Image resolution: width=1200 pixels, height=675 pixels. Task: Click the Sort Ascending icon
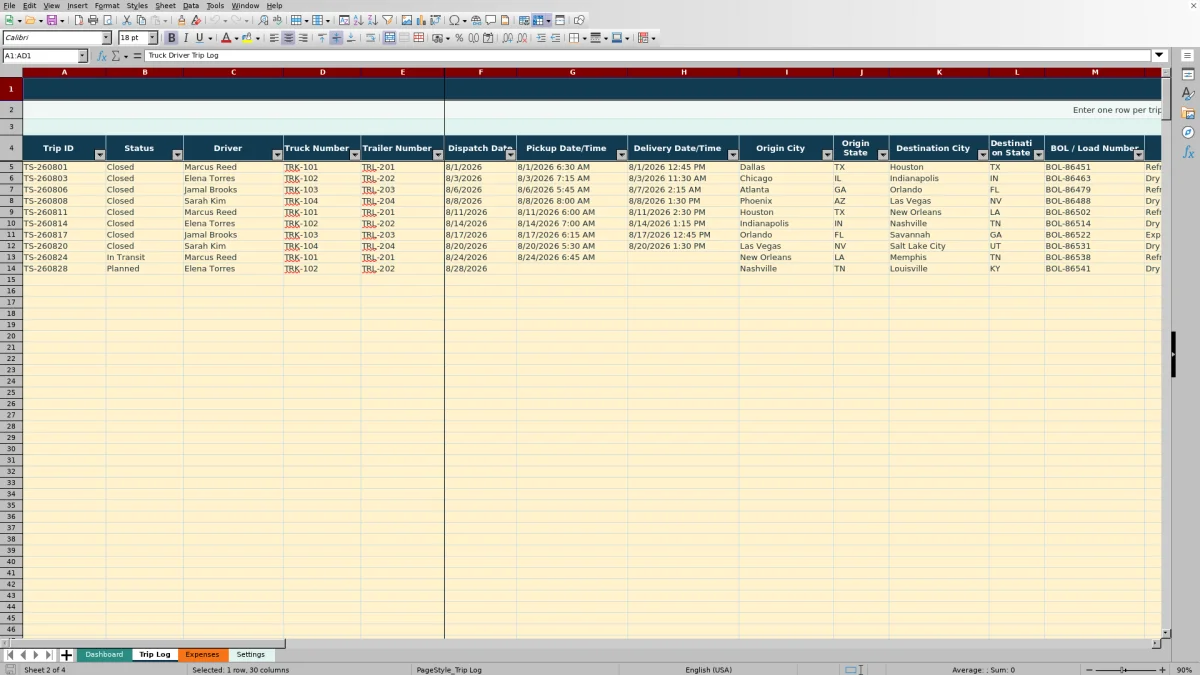click(x=358, y=20)
